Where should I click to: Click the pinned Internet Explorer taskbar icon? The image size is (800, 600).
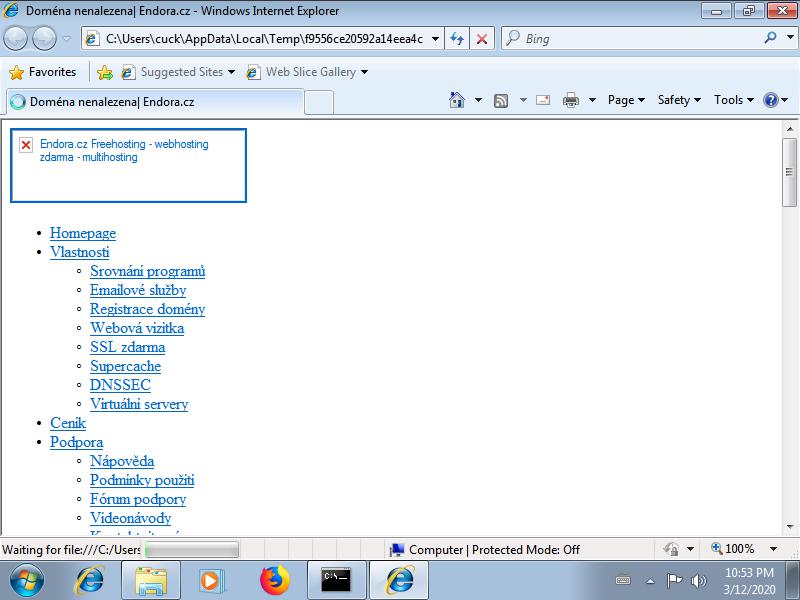coord(90,581)
